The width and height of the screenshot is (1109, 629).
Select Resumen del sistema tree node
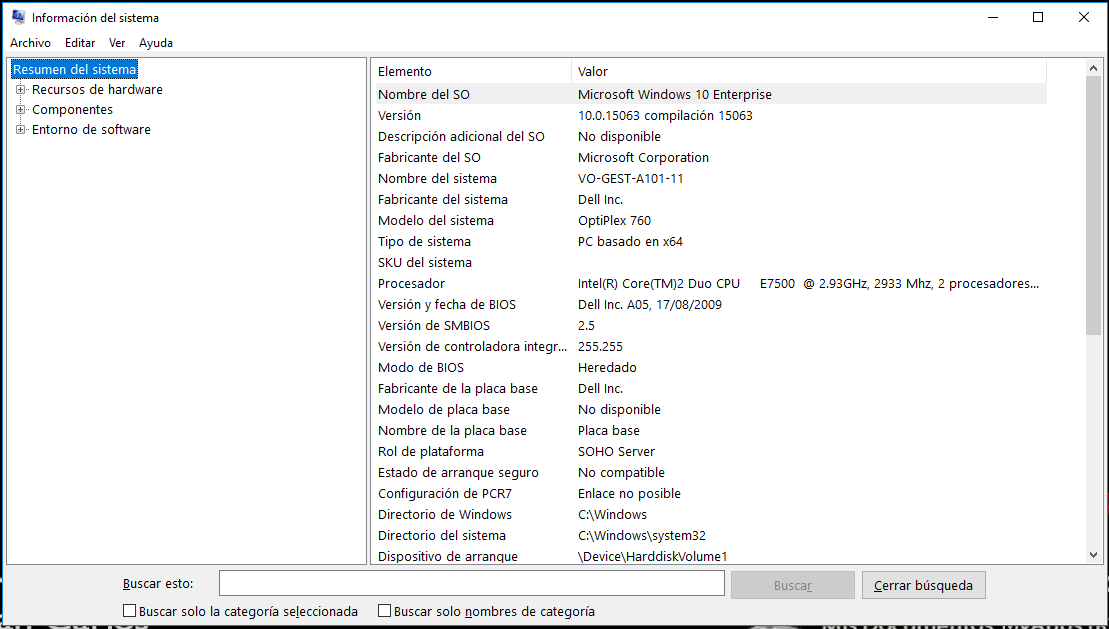[x=74, y=69]
